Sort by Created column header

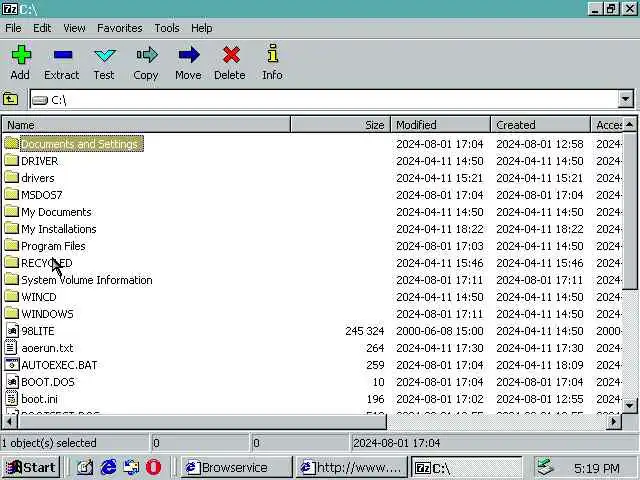click(540, 124)
